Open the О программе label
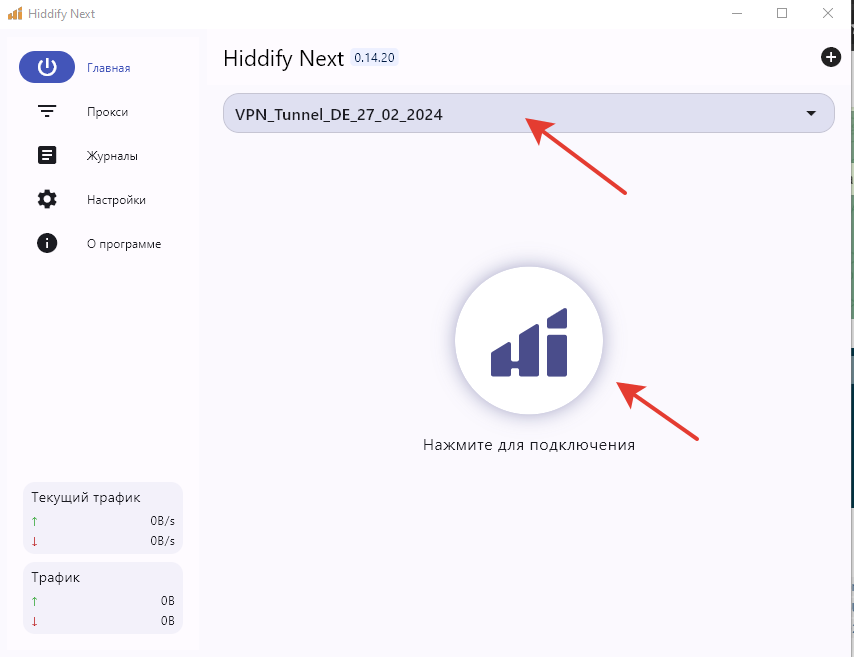Viewport: 854px width, 657px height. 124,244
